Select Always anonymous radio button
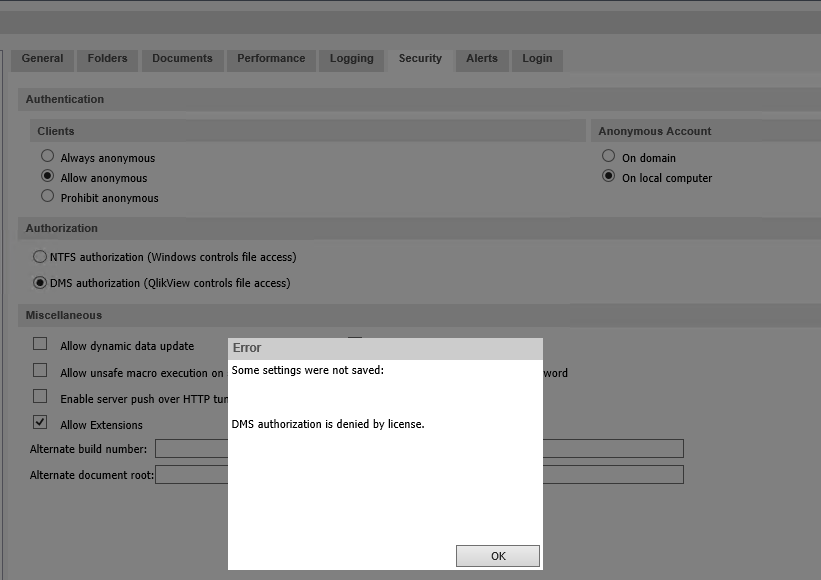 pos(48,156)
